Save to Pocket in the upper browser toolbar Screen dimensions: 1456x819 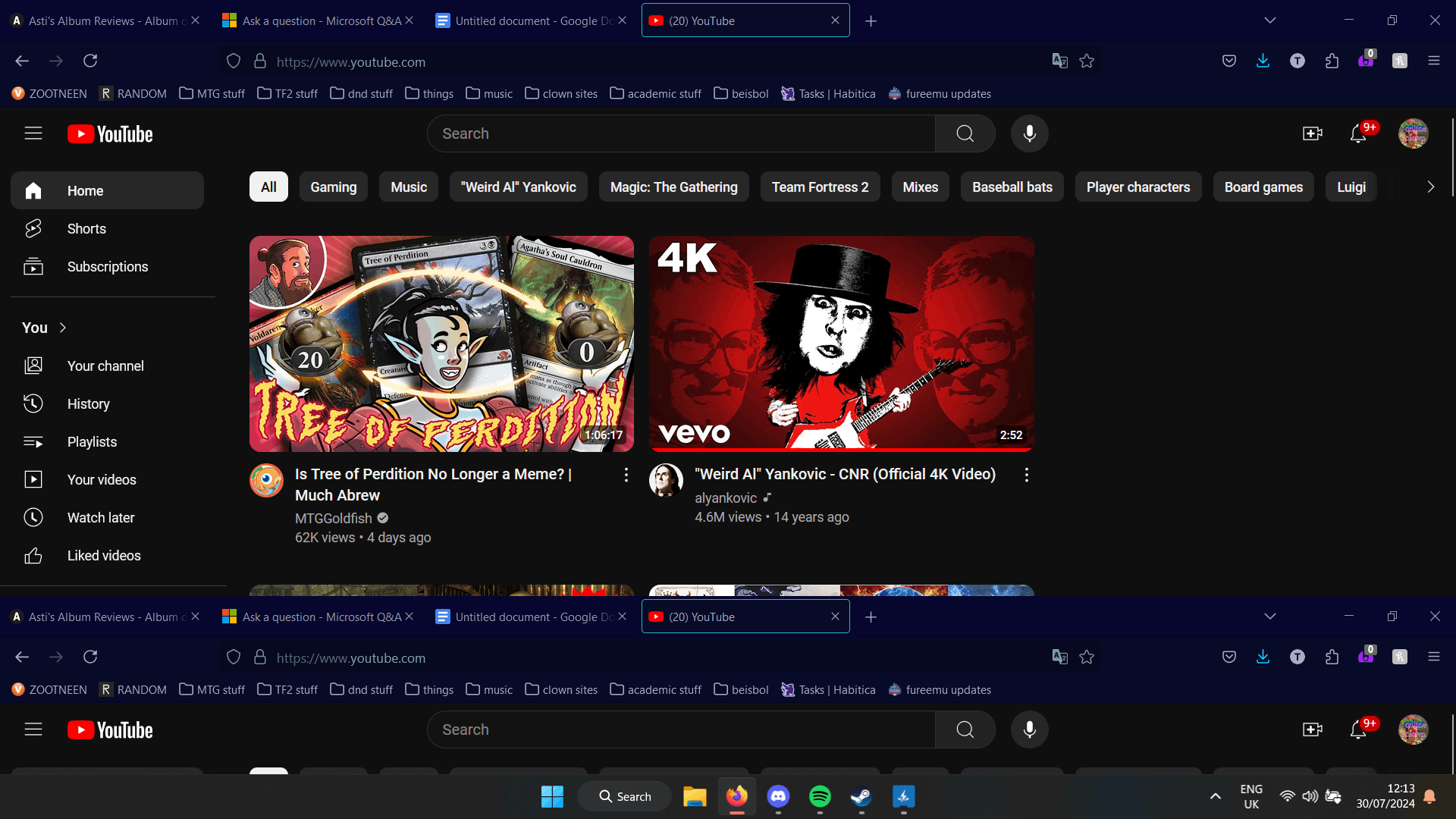[x=1229, y=61]
